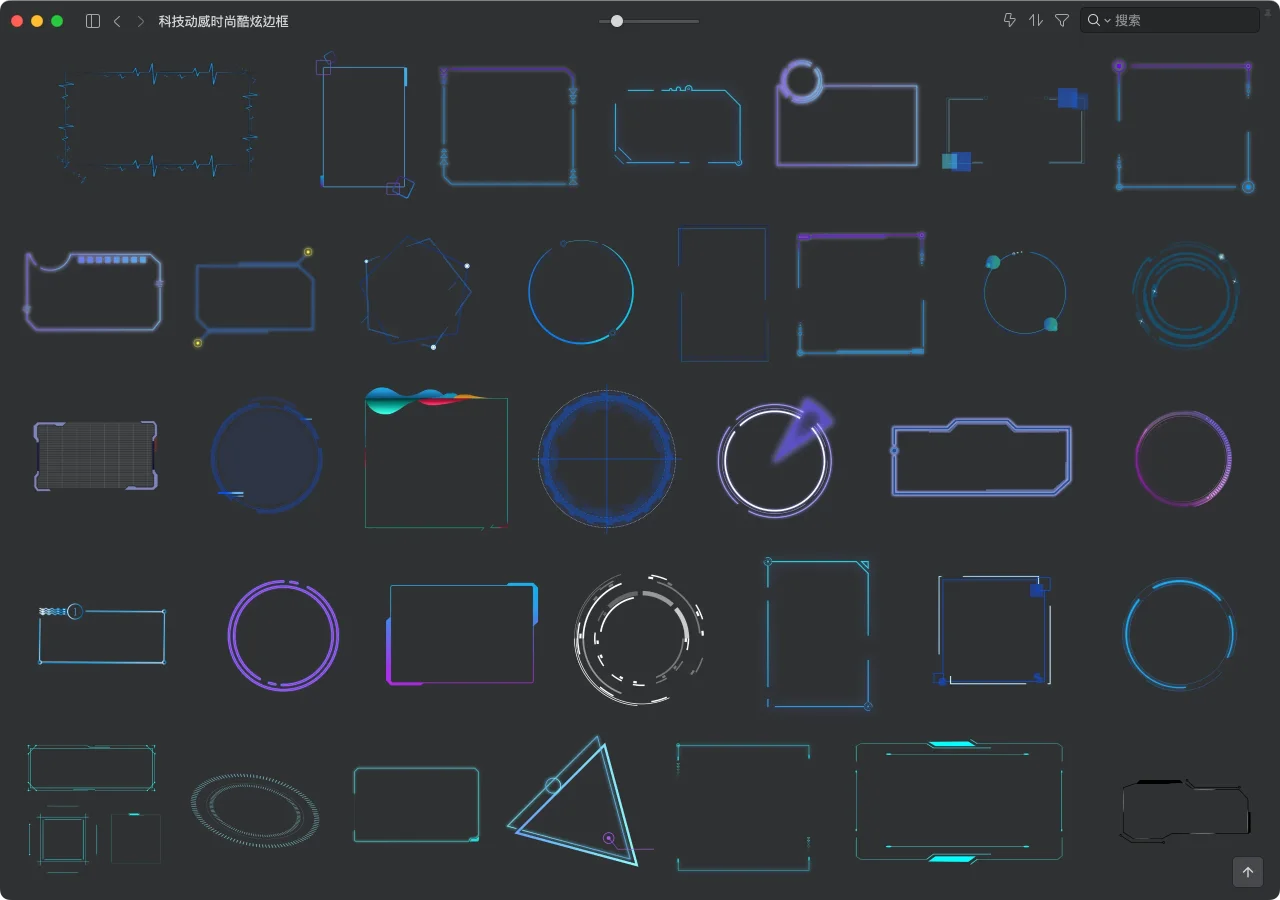
Task: Click the folder title 科技动感时尚酷炫边框
Action: (x=223, y=21)
